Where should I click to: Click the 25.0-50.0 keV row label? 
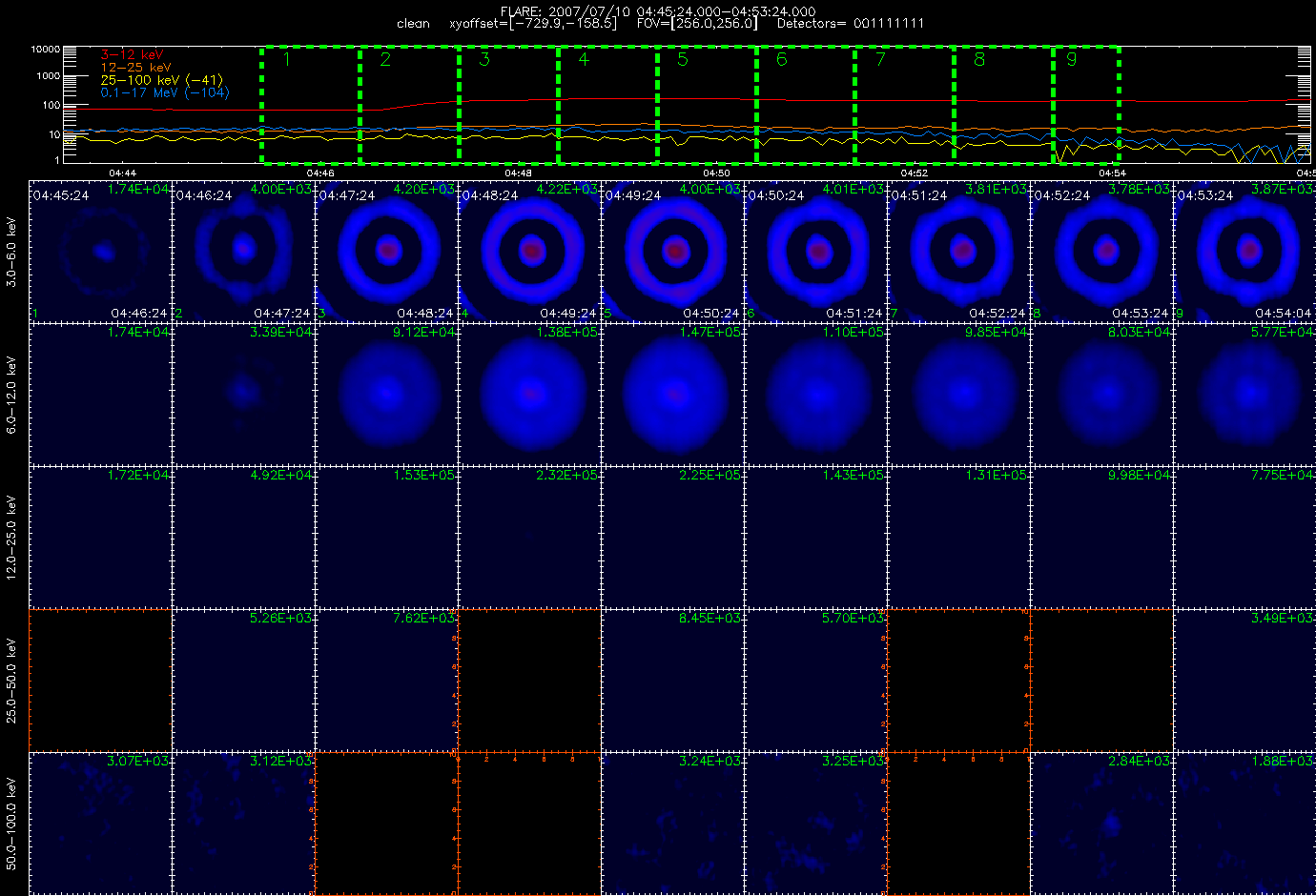[11, 681]
